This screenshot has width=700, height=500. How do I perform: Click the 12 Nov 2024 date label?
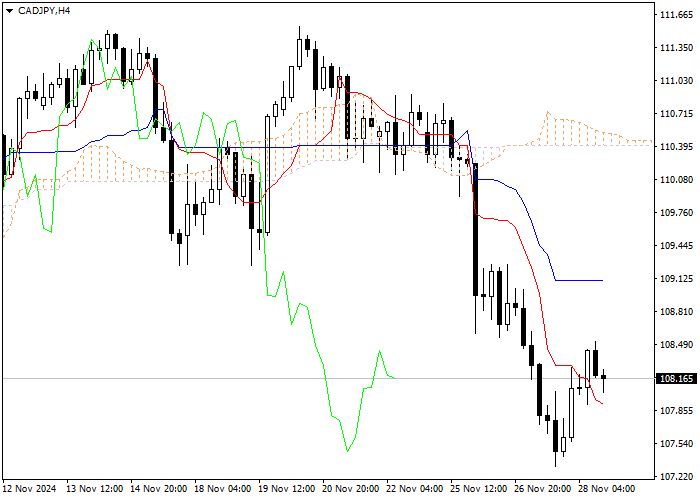[29, 489]
